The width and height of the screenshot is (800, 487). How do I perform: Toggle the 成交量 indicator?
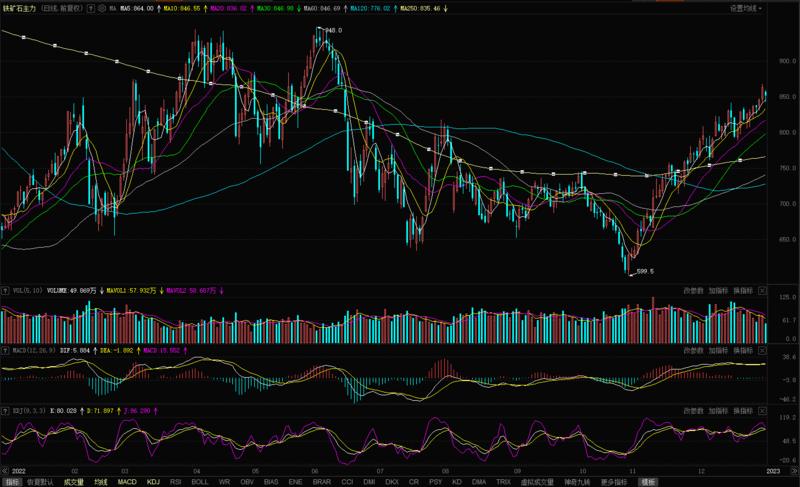pos(73,482)
